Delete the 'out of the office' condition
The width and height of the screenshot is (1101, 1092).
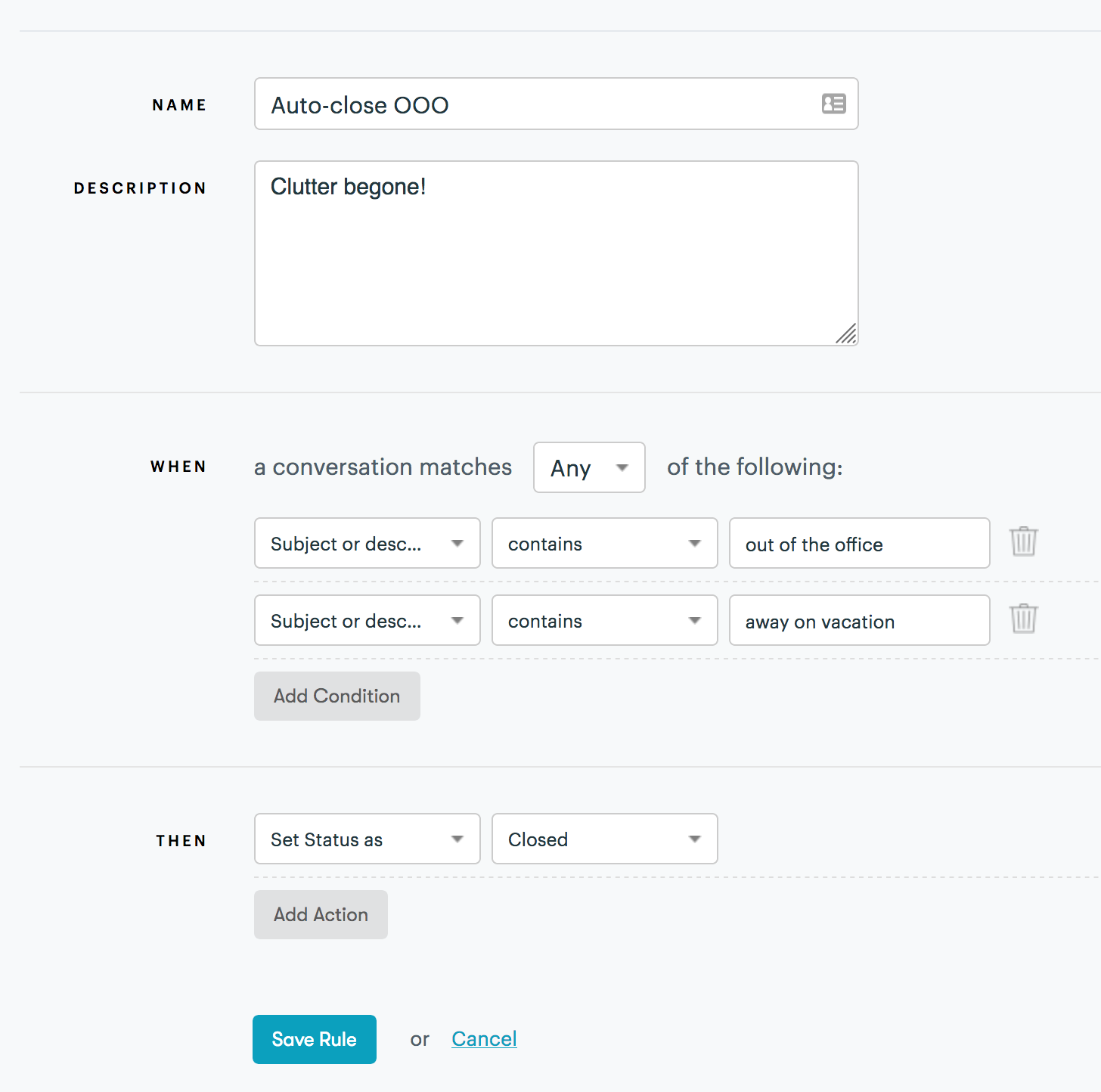click(x=1023, y=541)
